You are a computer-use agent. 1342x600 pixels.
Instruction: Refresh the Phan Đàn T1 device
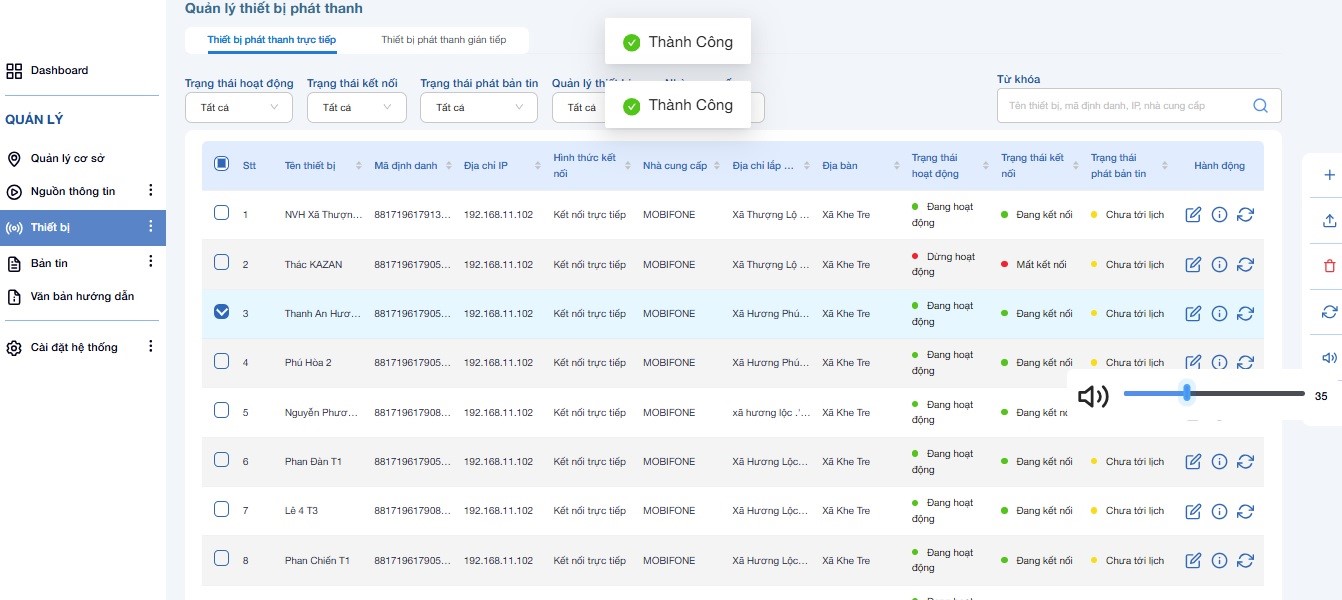(1245, 461)
